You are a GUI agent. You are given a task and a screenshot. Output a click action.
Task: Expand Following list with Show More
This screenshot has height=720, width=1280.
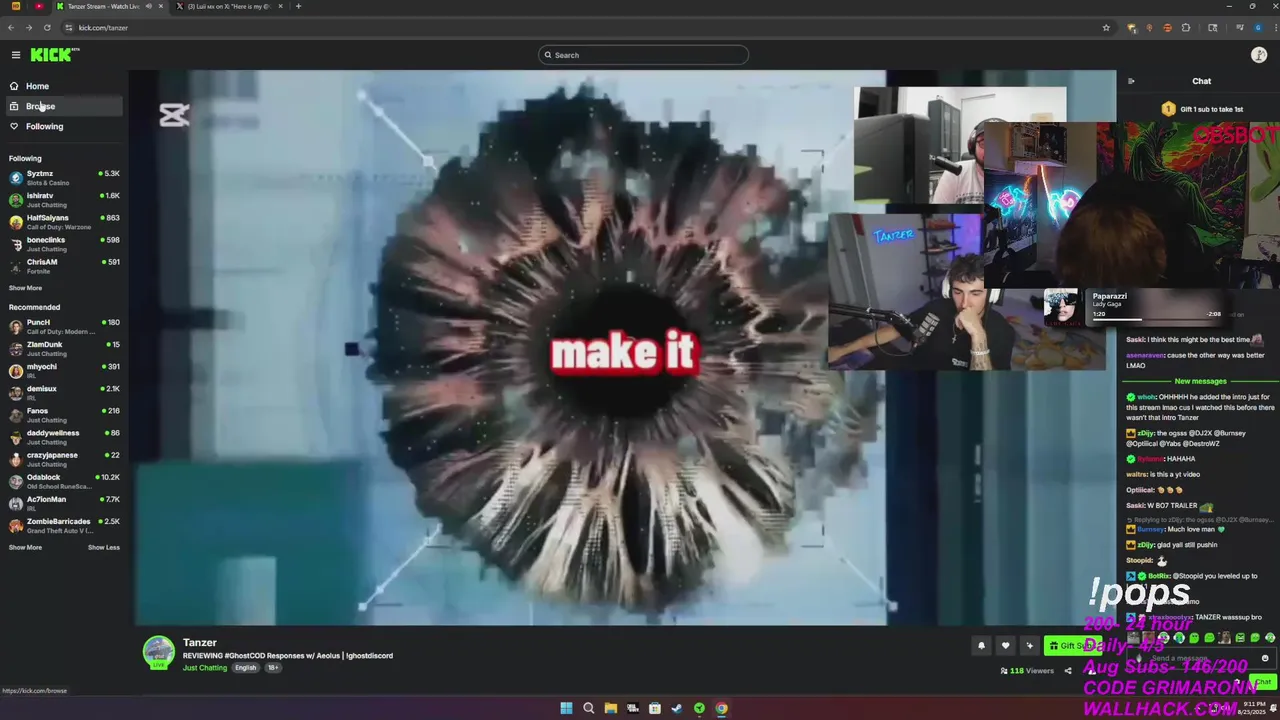tap(25, 288)
